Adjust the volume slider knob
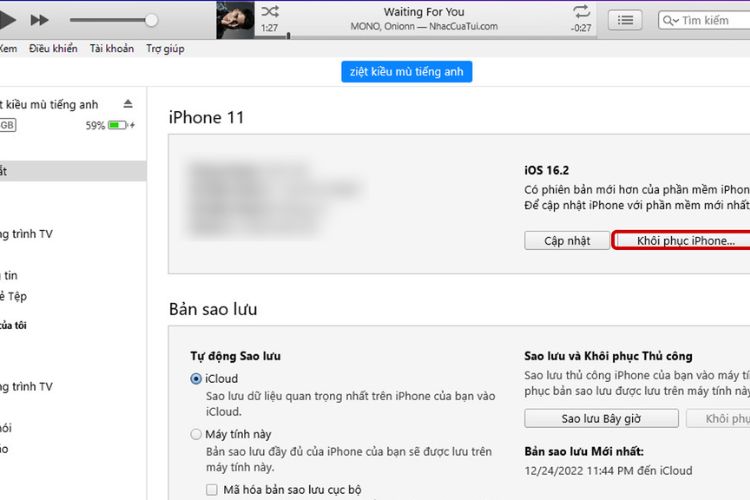The height and width of the screenshot is (500, 750). point(151,20)
